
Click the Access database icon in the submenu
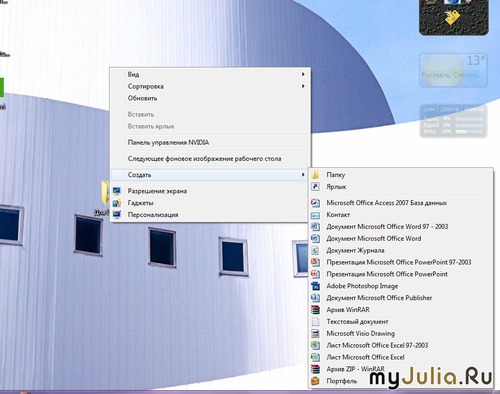coord(315,203)
